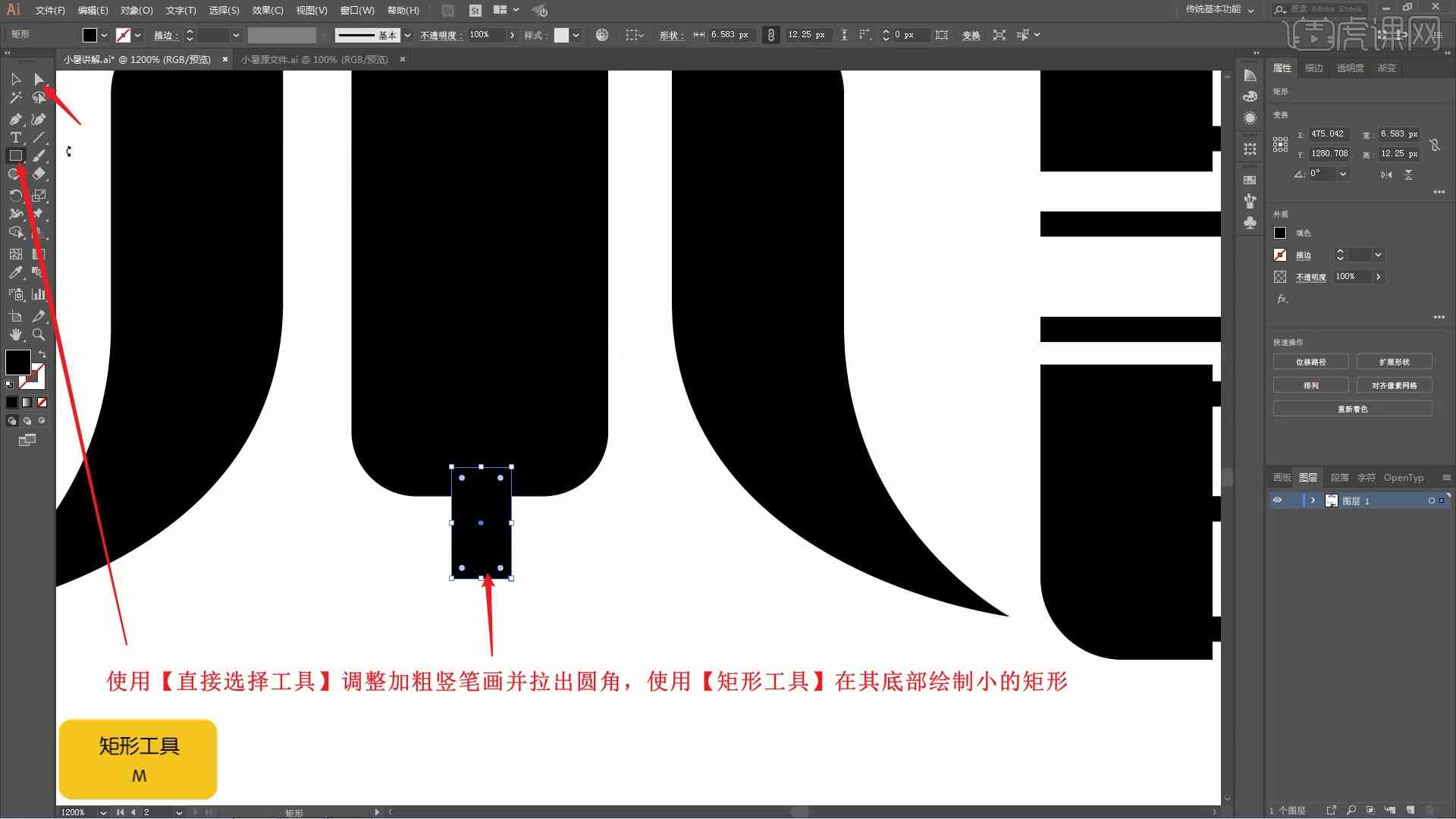
Task: Click the 对齐像素网格 button
Action: click(1393, 385)
